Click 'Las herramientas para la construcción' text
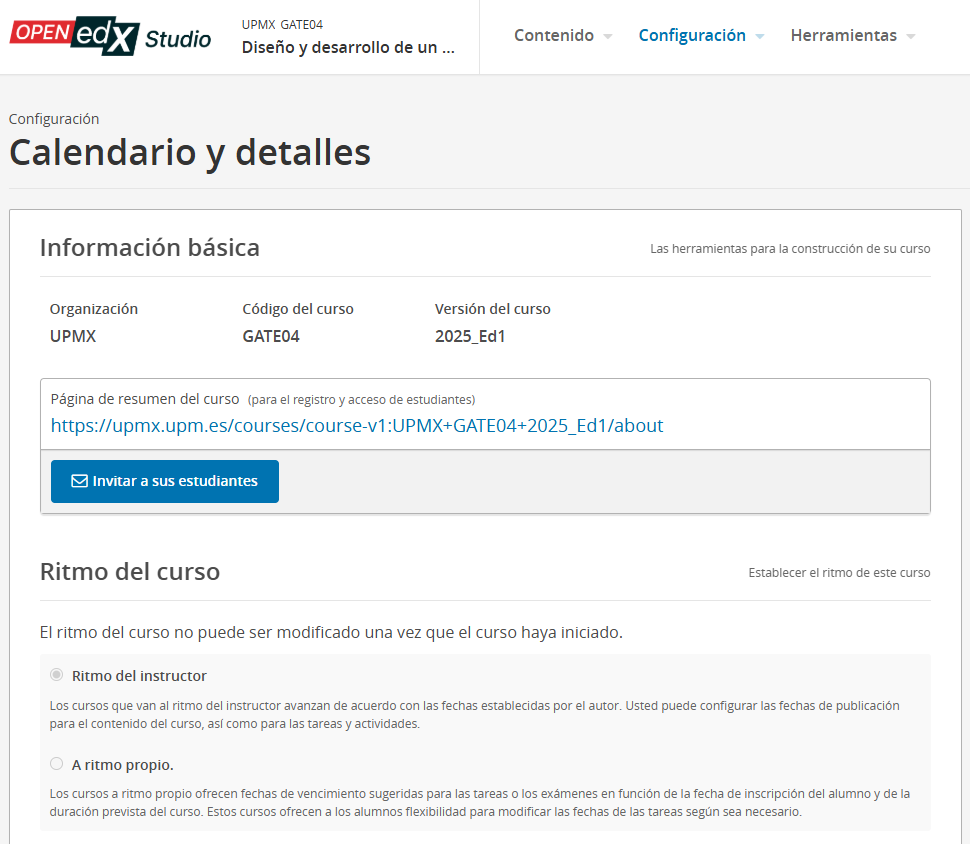This screenshot has height=844, width=970. [x=790, y=249]
